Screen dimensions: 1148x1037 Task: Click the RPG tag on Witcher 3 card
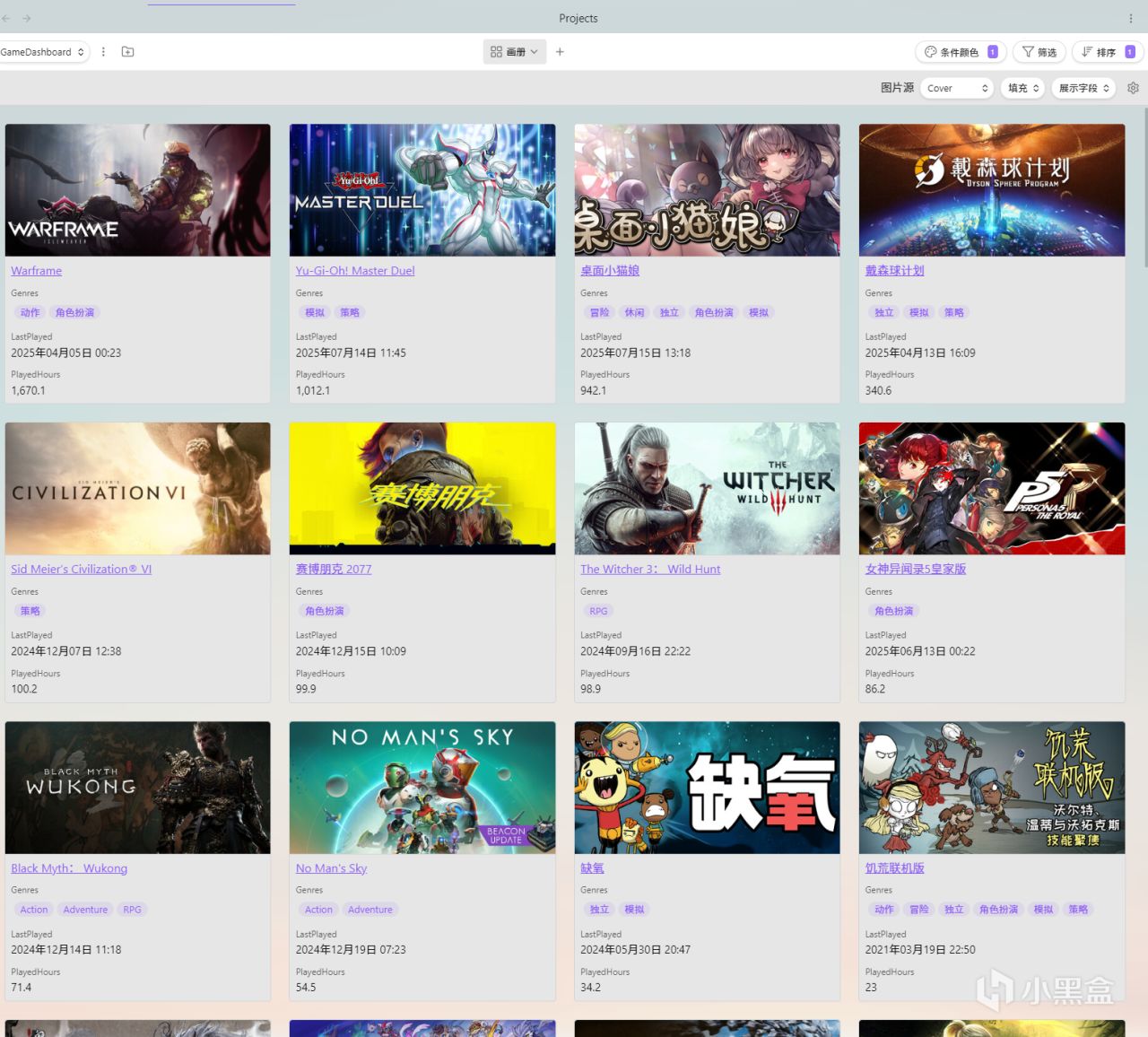(598, 612)
